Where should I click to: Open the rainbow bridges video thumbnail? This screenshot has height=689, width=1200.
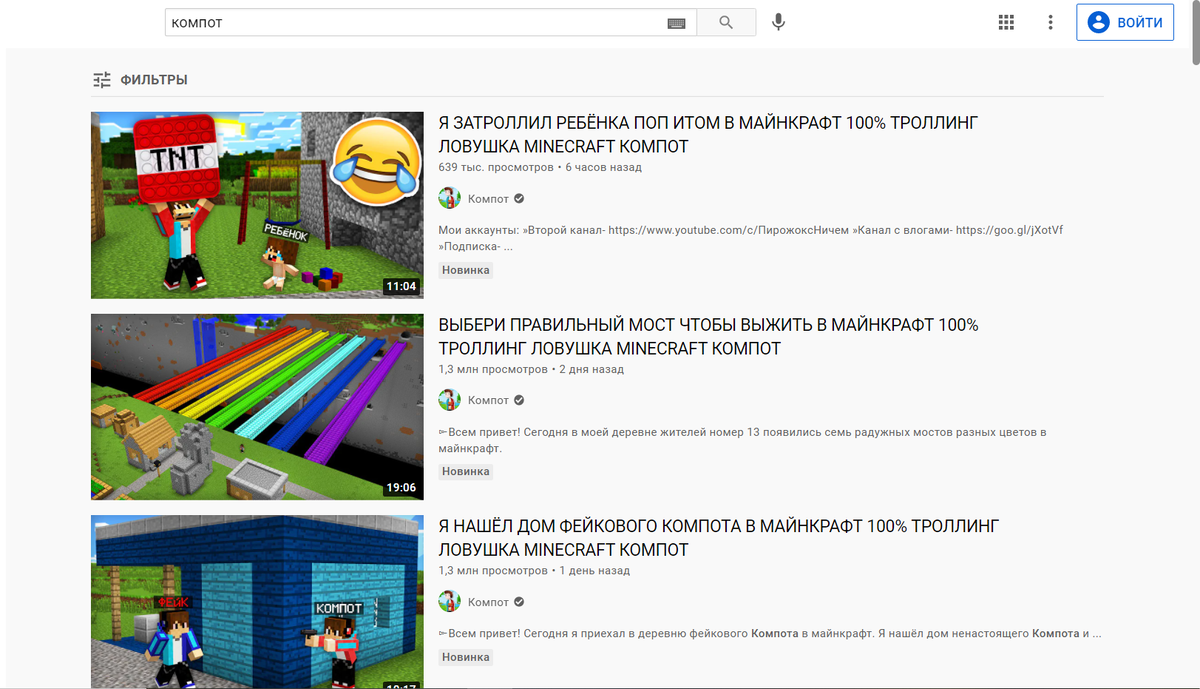click(257, 407)
